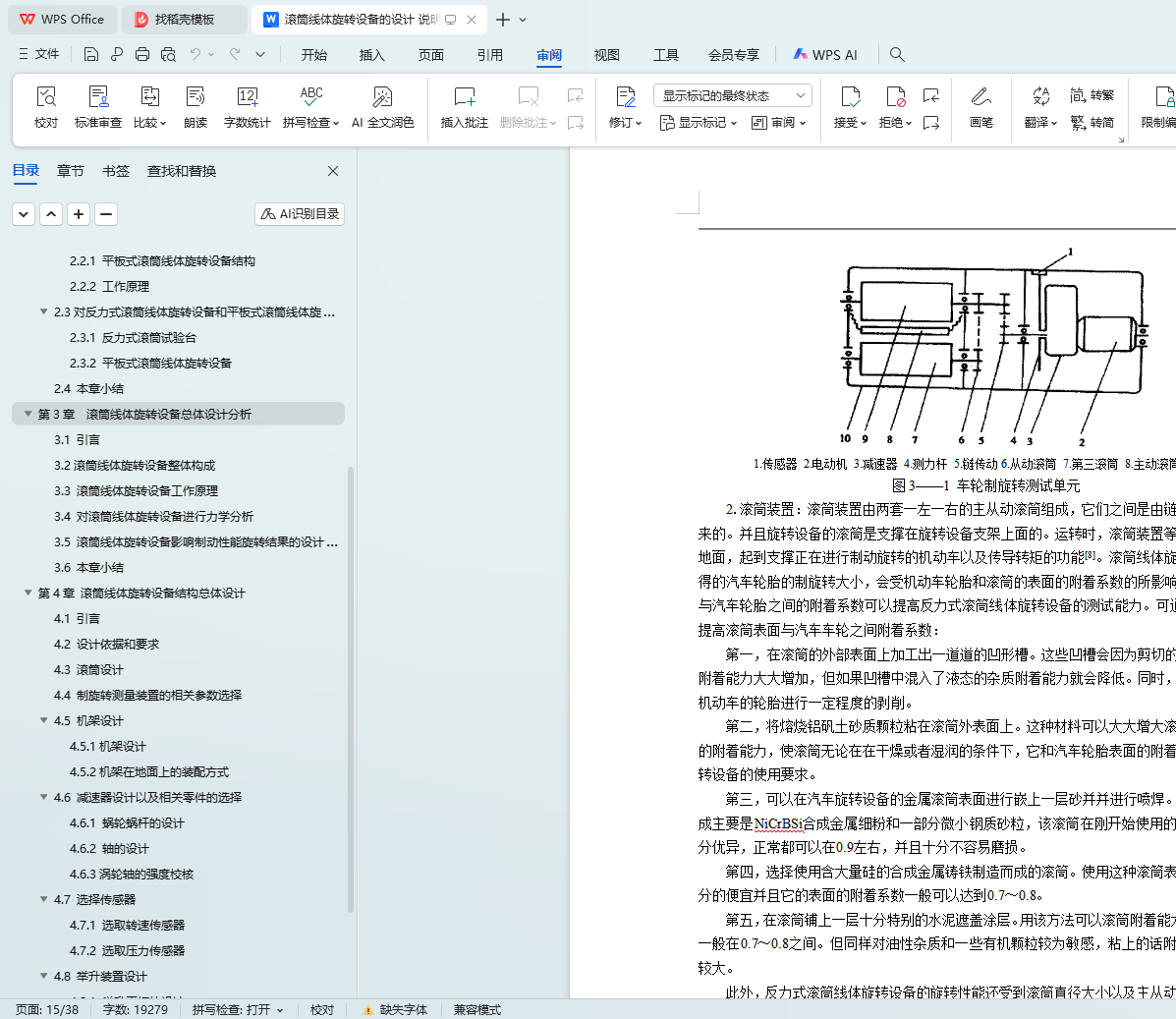Open the 比较 compare documents tool
This screenshot has height=1019, width=1176.
[x=149, y=107]
